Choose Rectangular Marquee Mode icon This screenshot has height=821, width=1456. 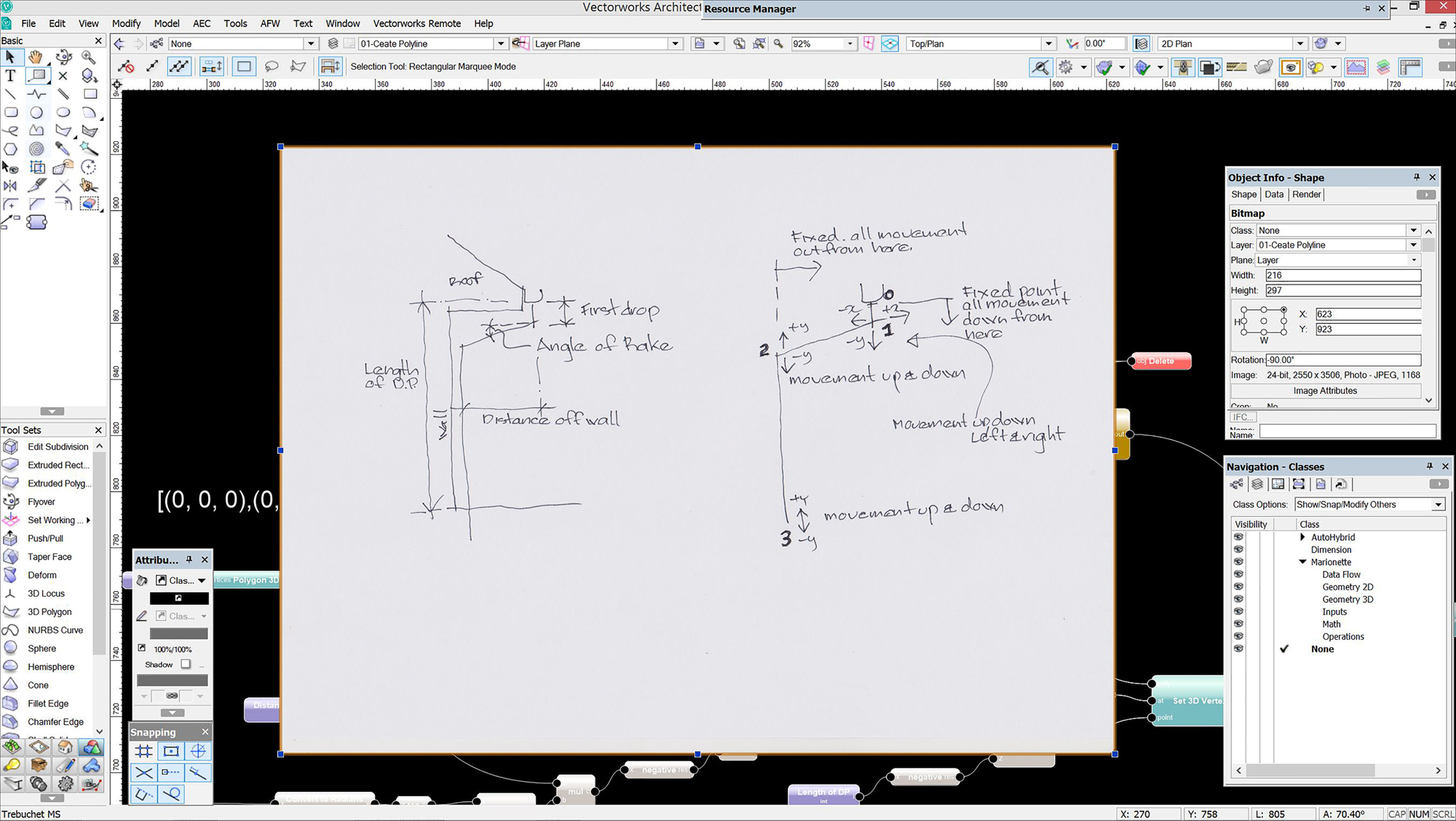tap(244, 66)
